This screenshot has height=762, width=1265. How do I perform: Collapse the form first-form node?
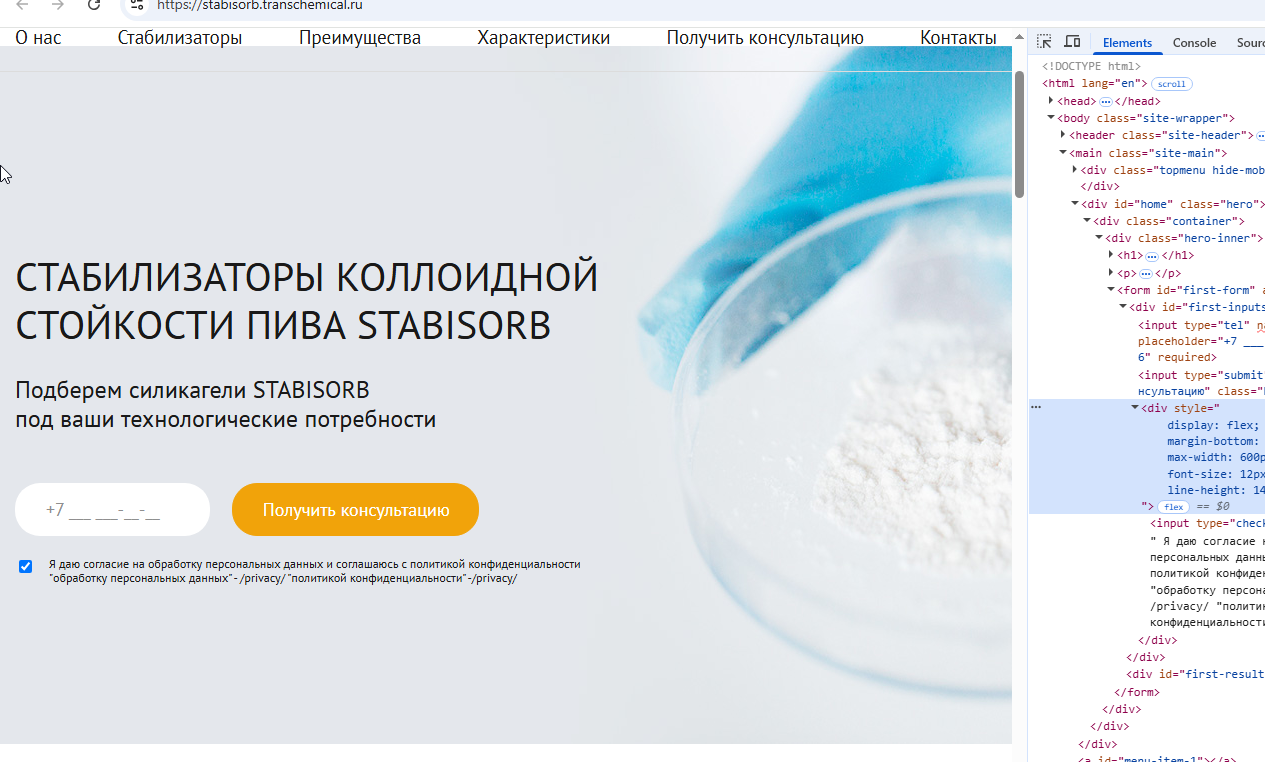coord(1111,290)
